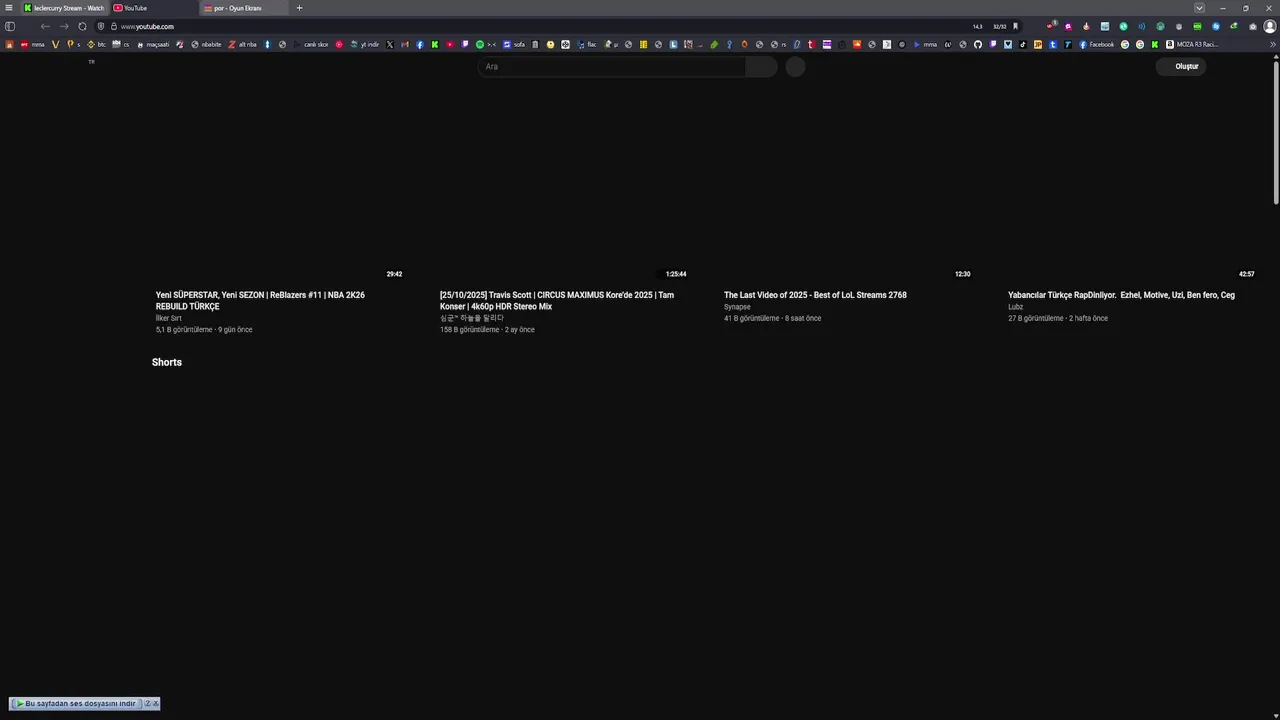Open the "MOZA R3 Raci..." bookmark
The height and width of the screenshot is (720, 1280).
[1192, 44]
